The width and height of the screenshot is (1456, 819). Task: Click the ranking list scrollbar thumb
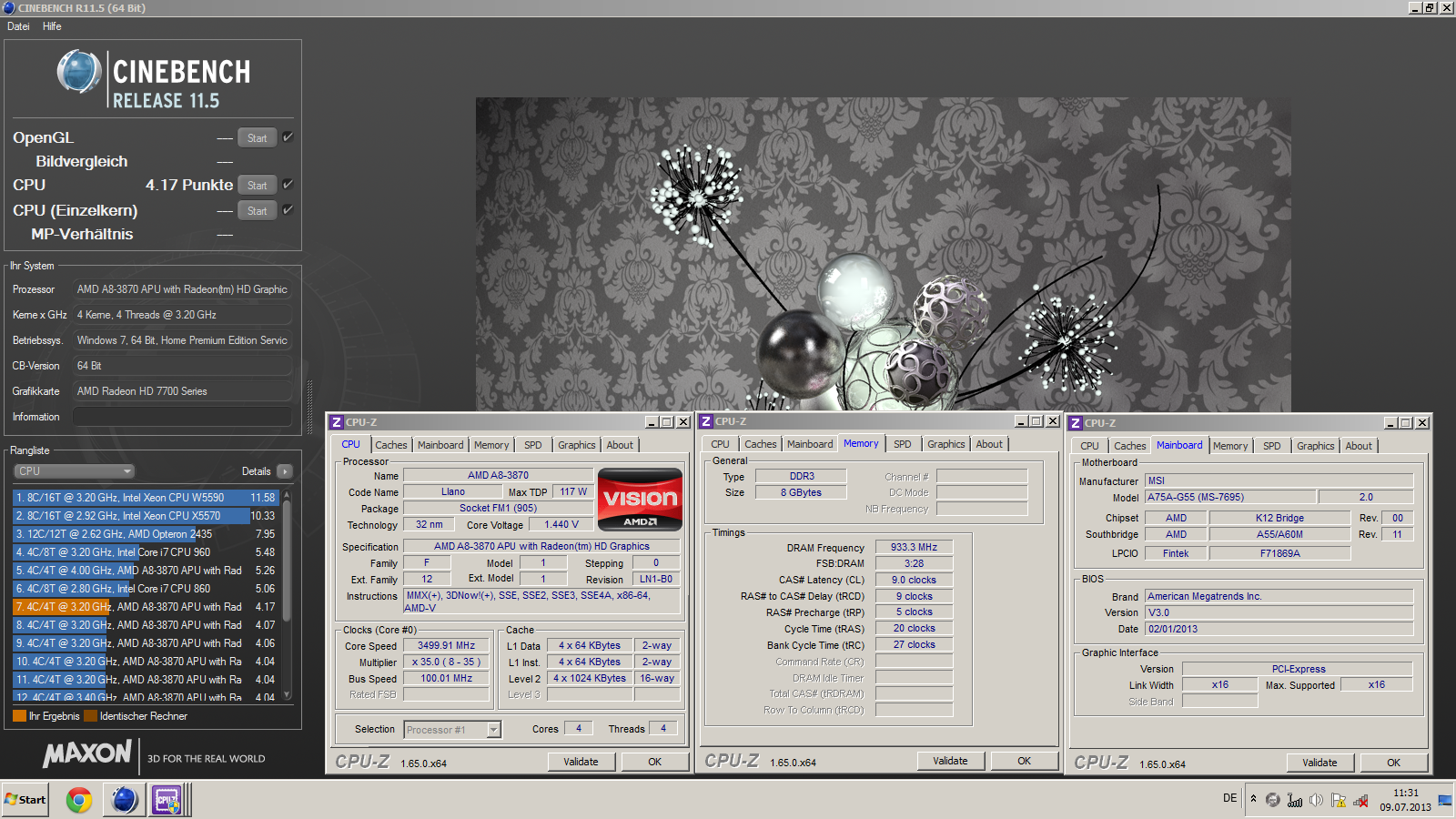pyautogui.click(x=288, y=562)
